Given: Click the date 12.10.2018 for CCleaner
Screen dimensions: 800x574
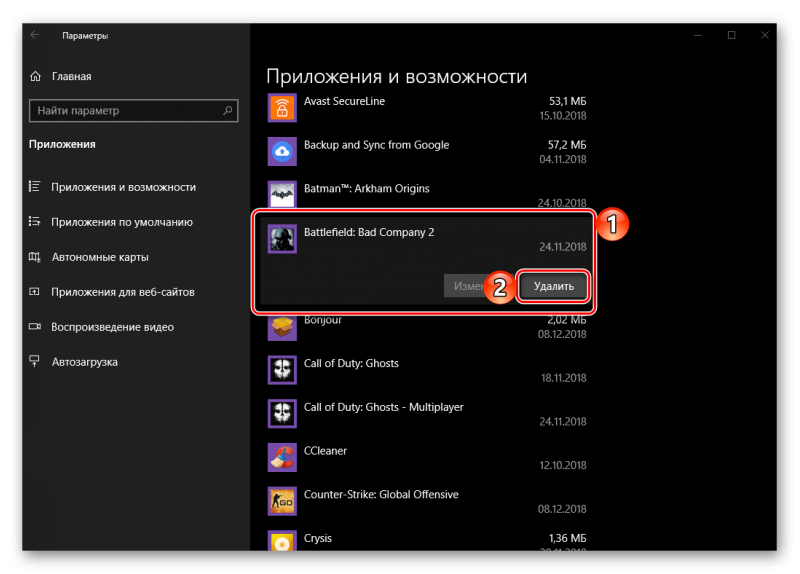Looking at the screenshot, I should pos(563,465).
